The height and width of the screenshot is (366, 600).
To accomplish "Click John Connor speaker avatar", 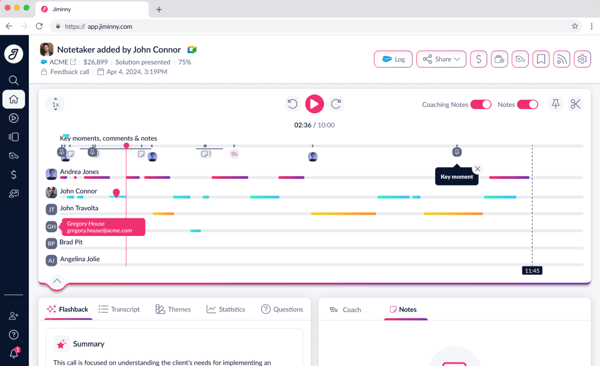I will [x=51, y=192].
